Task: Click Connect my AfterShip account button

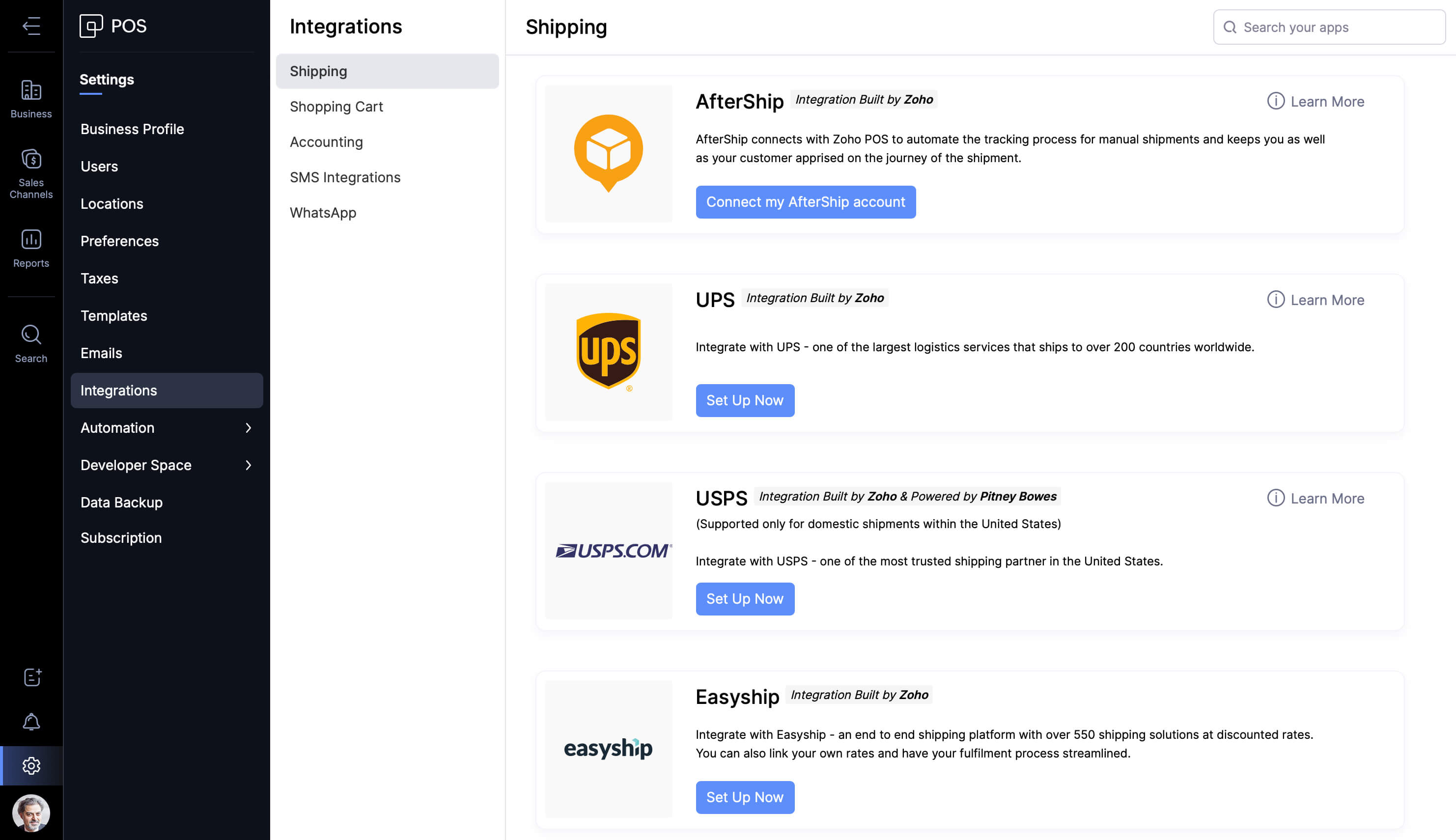Action: [805, 202]
